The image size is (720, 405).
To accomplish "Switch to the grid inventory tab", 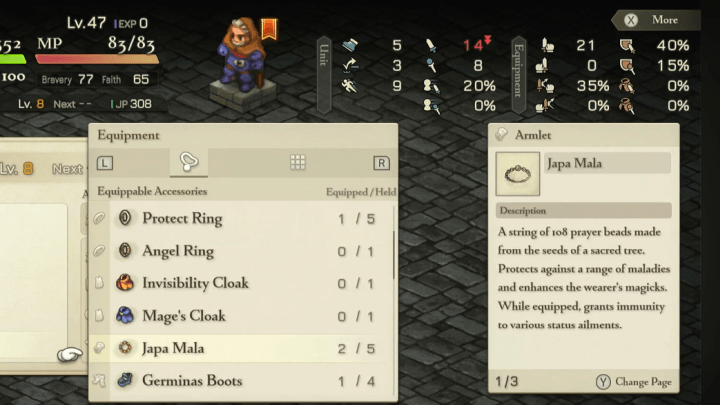I will click(x=298, y=162).
